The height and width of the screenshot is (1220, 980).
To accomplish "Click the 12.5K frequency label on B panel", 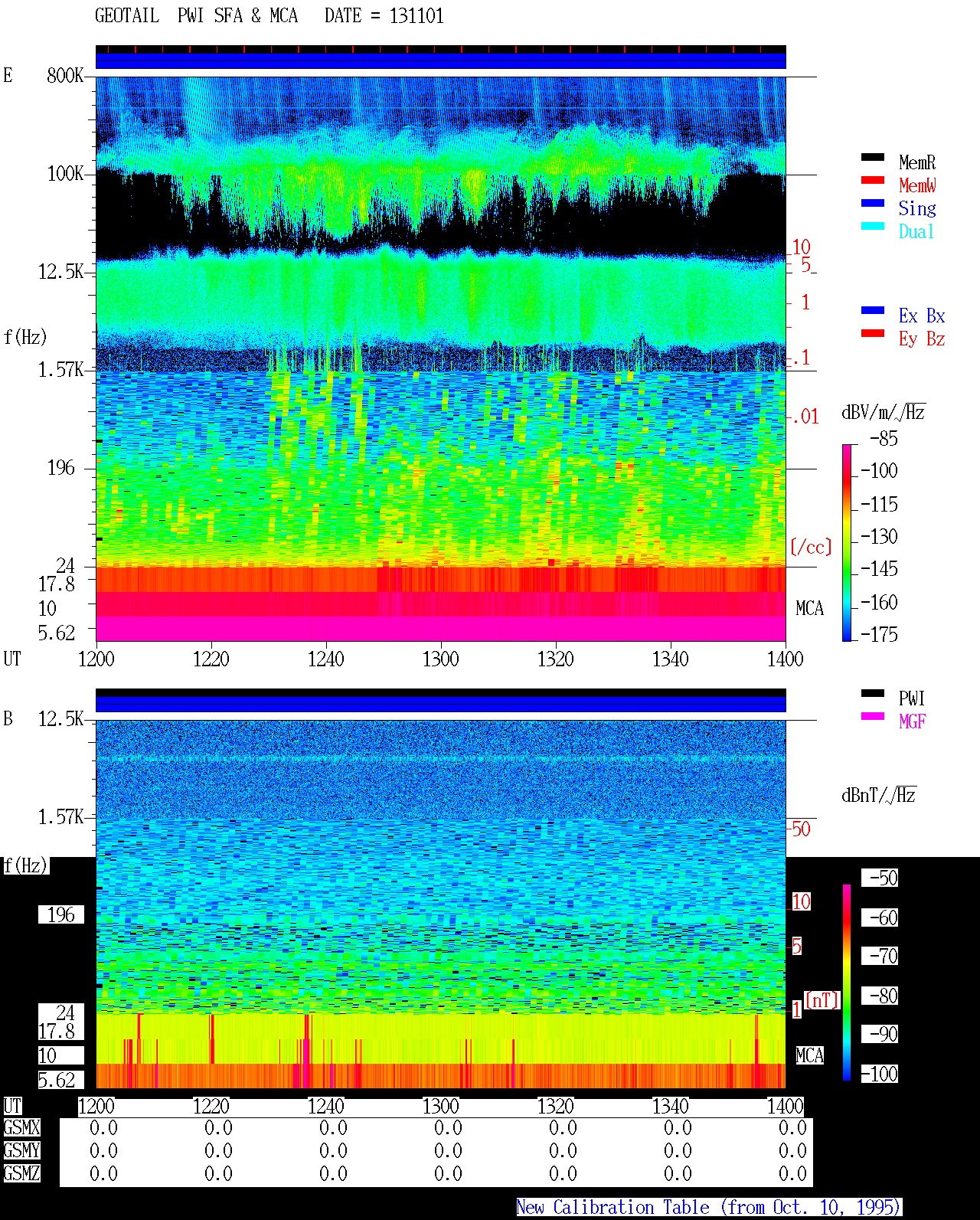I will tap(60, 719).
